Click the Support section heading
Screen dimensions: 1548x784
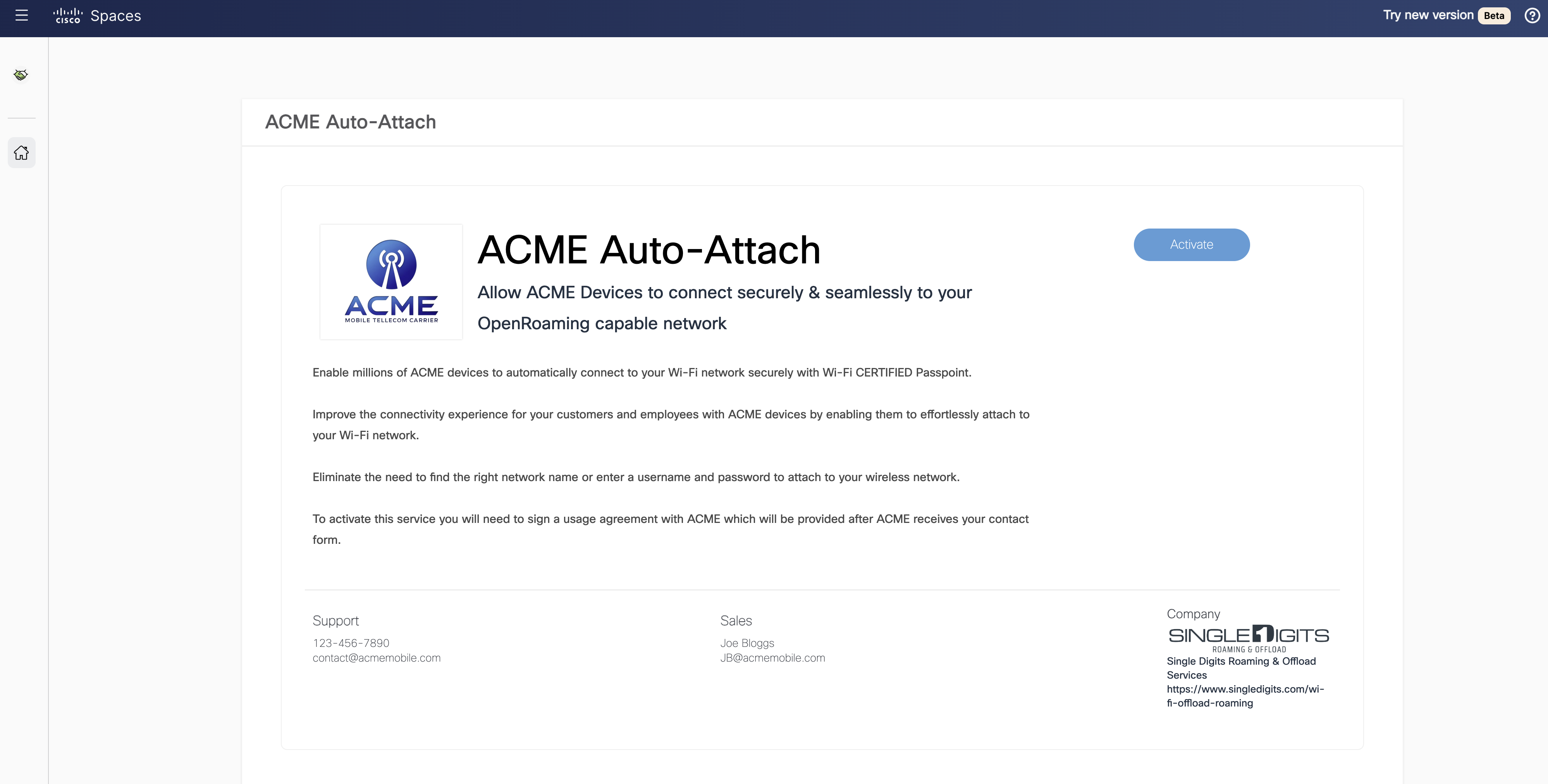pos(335,621)
